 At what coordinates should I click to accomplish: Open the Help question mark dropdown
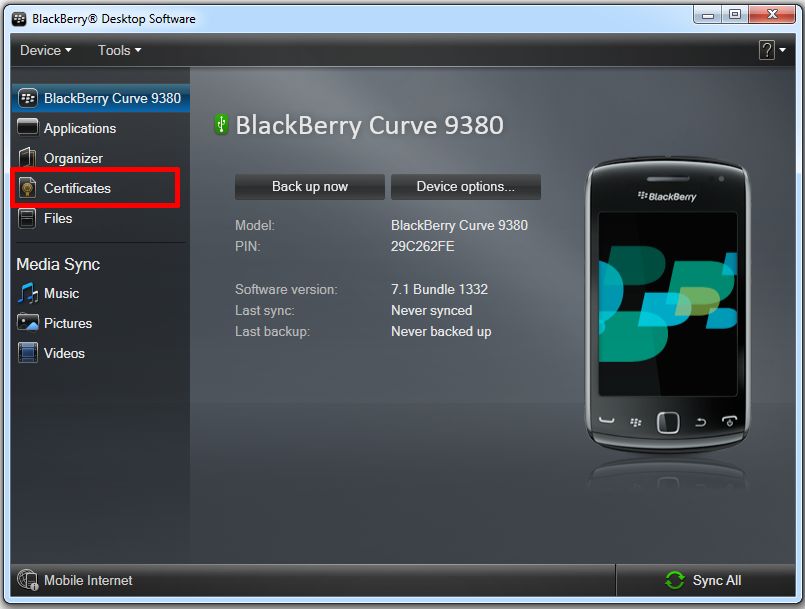772,50
